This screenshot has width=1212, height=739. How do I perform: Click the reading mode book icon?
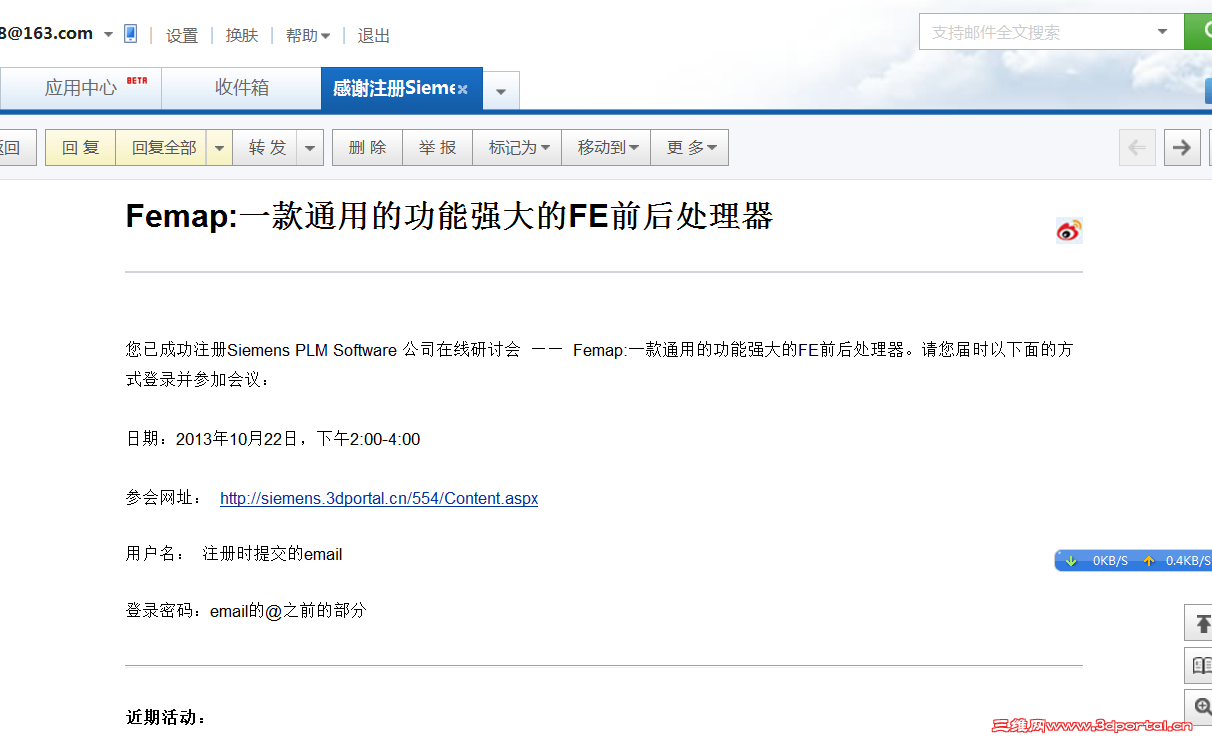pos(1200,665)
